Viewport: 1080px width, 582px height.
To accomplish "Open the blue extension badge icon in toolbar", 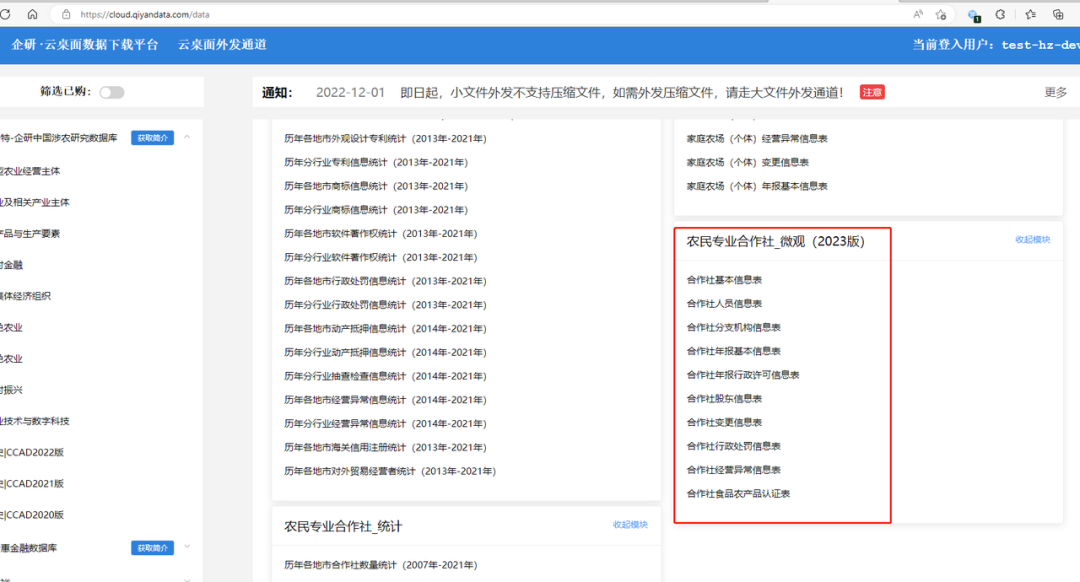I will [x=972, y=14].
